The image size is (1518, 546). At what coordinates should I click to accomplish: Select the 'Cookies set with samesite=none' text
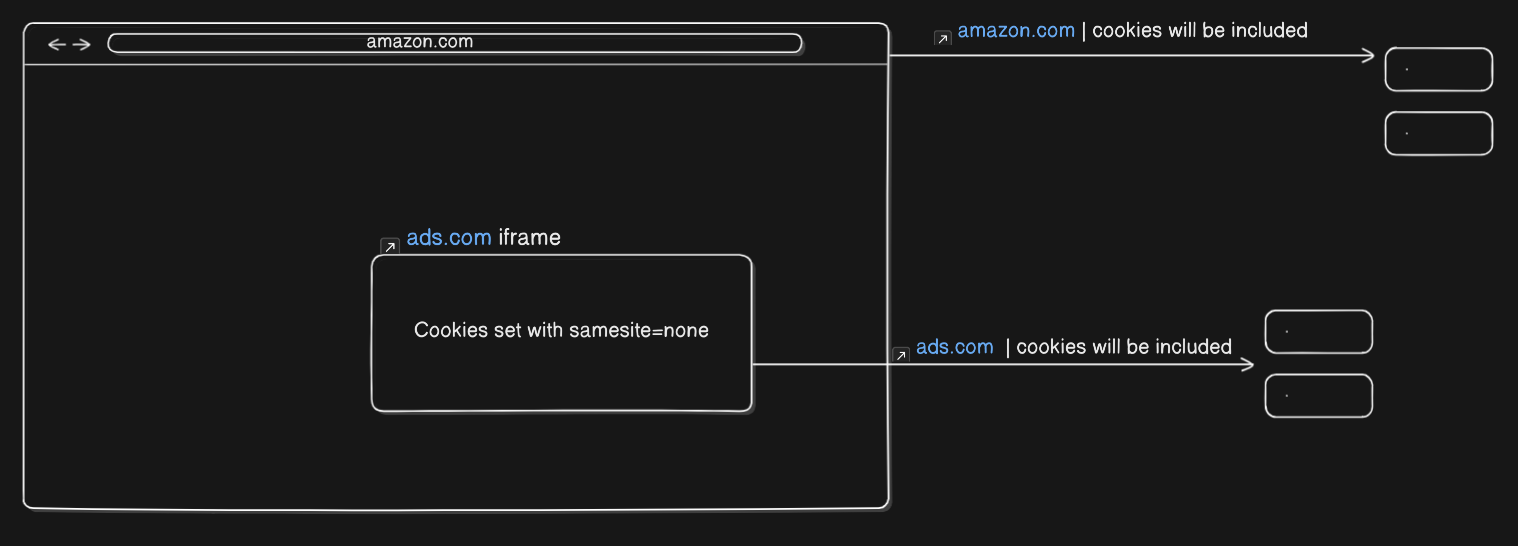(x=561, y=330)
